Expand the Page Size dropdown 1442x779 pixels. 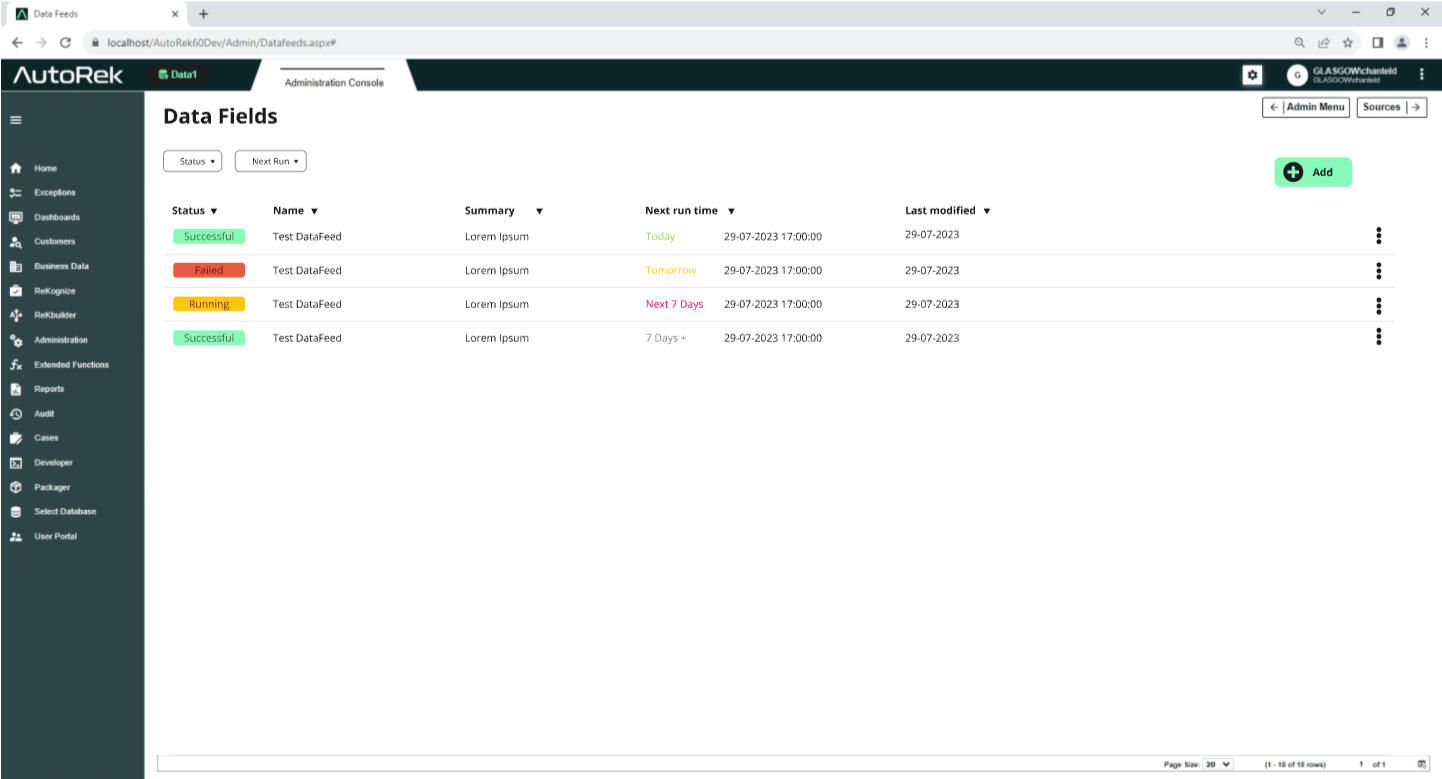click(x=1217, y=764)
